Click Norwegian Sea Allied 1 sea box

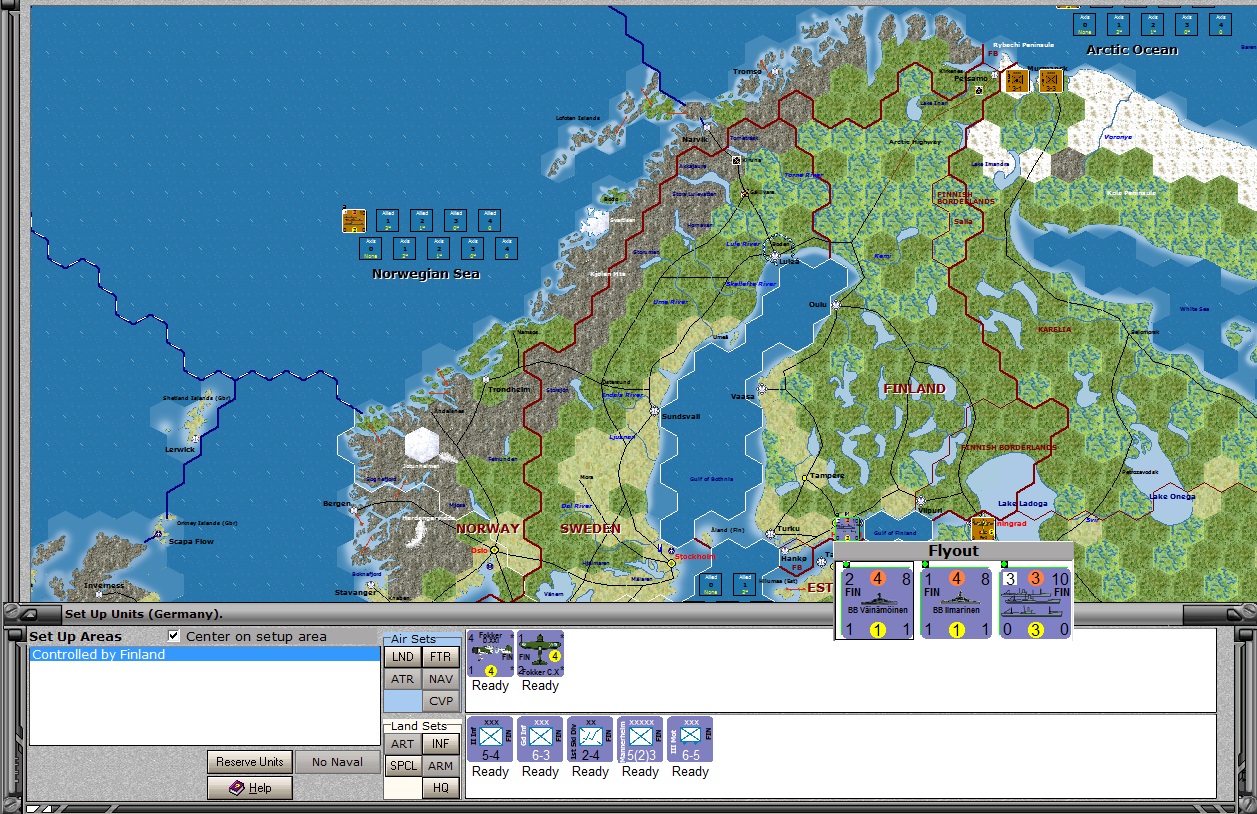coord(388,221)
